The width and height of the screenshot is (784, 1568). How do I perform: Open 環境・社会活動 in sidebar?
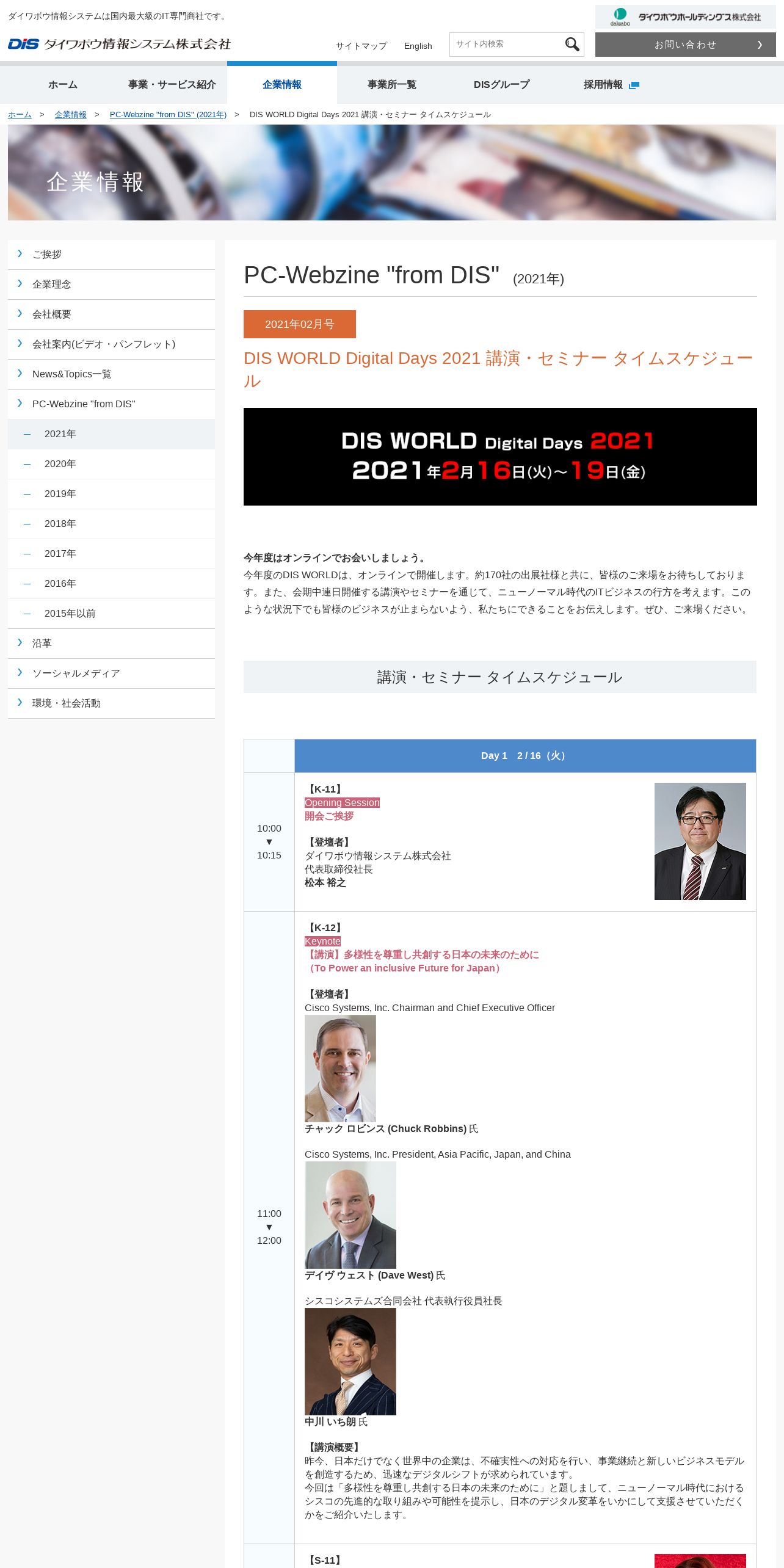click(x=111, y=703)
